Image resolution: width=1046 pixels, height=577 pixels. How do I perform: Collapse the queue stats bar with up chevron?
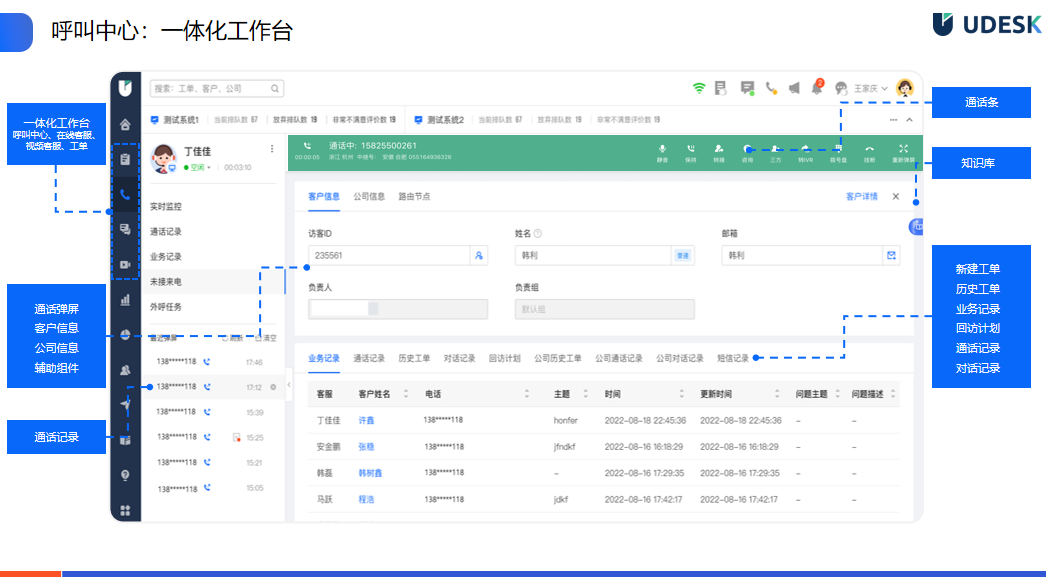click(x=908, y=120)
